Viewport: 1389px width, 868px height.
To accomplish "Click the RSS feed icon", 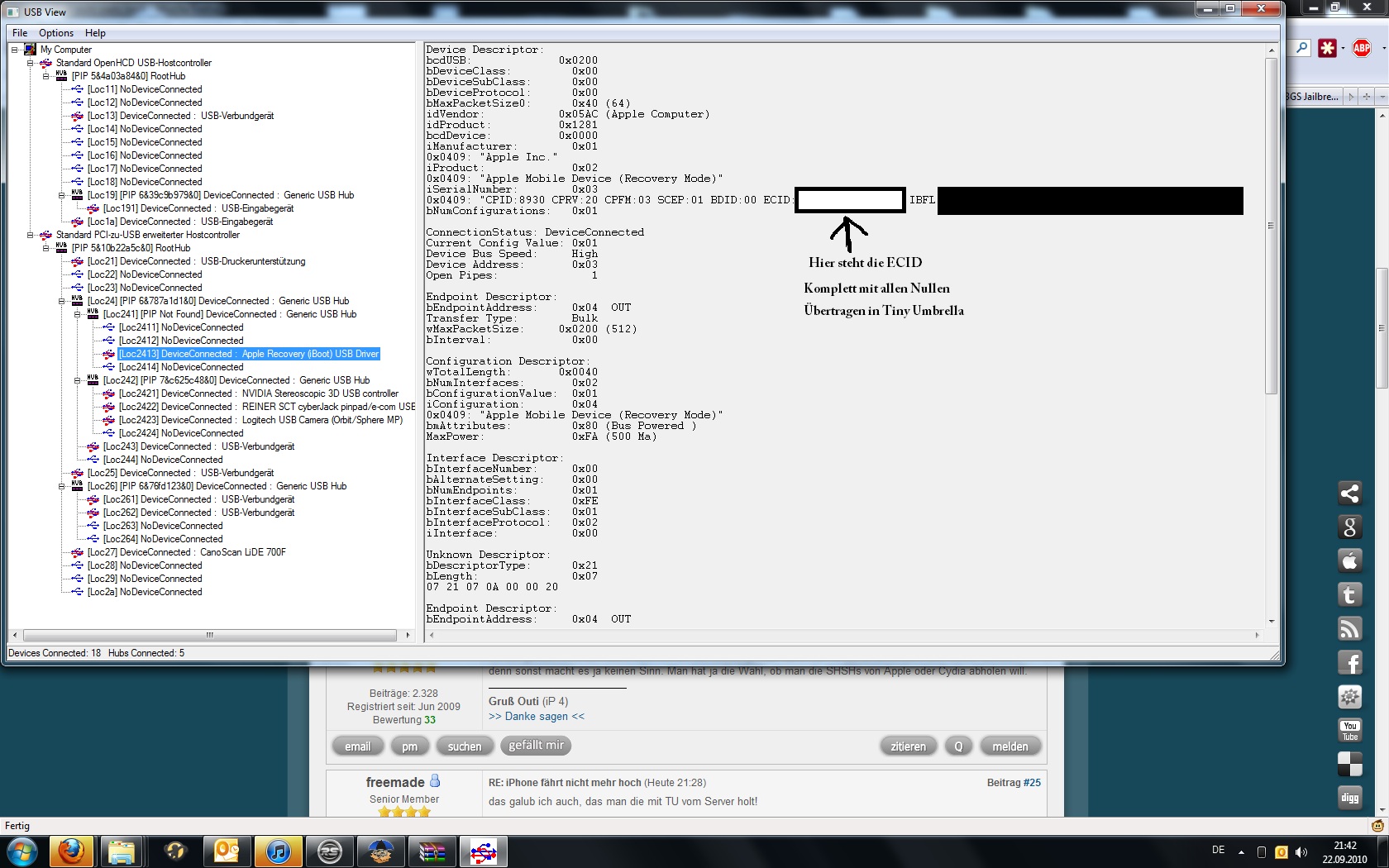I will (x=1349, y=628).
